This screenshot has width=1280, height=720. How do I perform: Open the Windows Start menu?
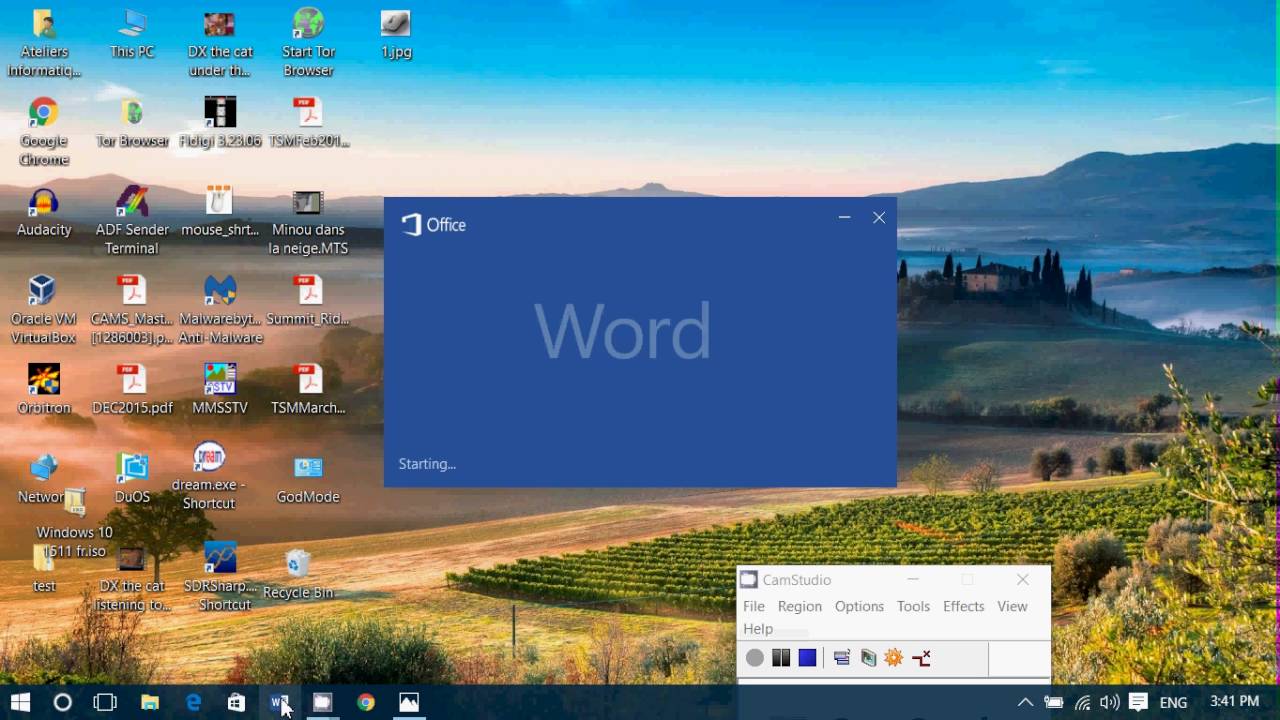coord(20,703)
